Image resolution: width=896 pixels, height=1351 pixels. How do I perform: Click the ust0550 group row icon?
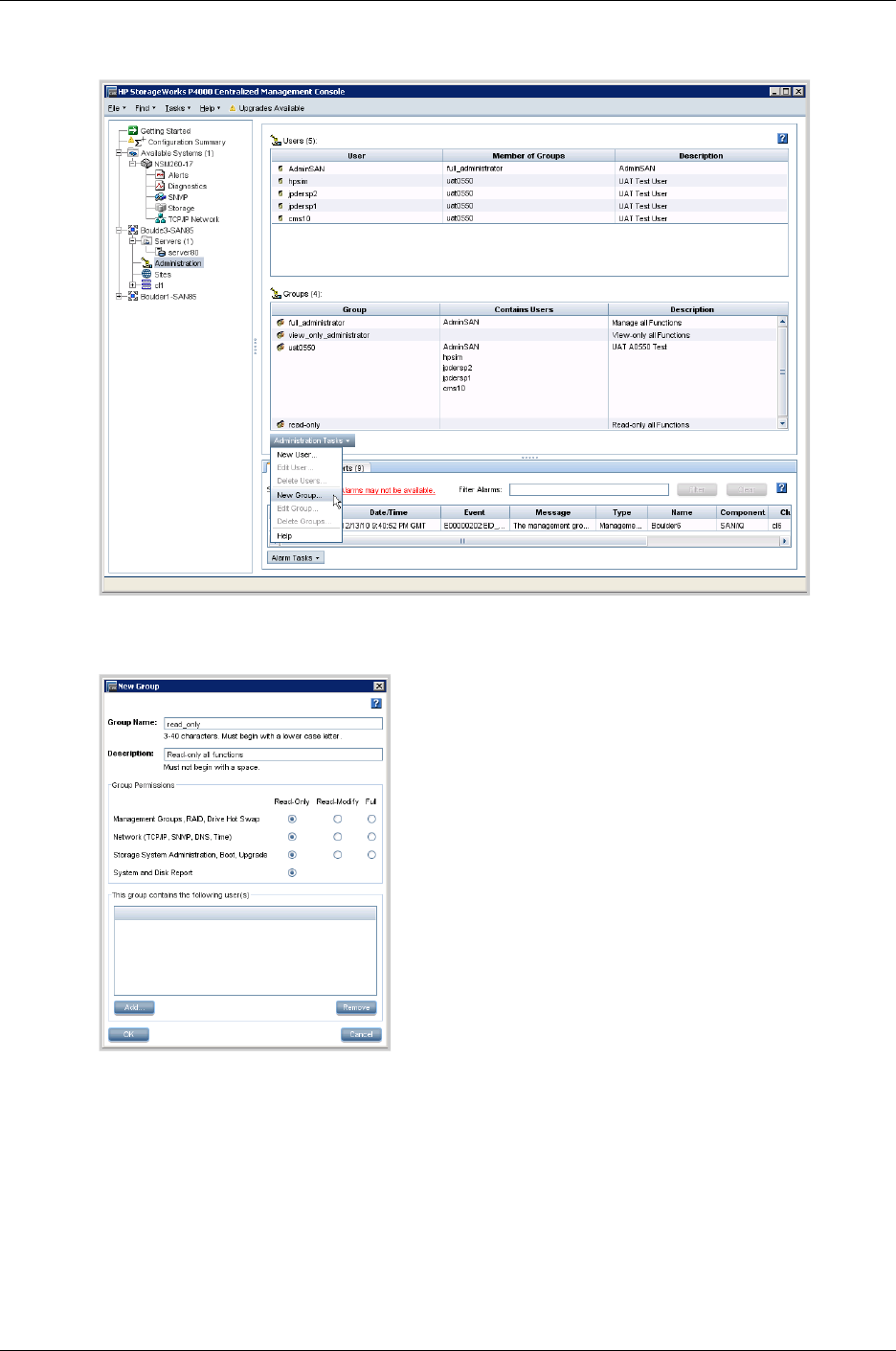tap(280, 348)
